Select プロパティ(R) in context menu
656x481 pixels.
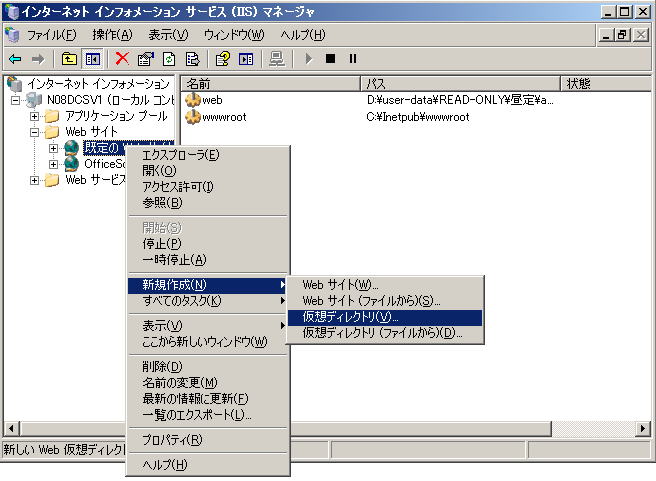[208, 440]
